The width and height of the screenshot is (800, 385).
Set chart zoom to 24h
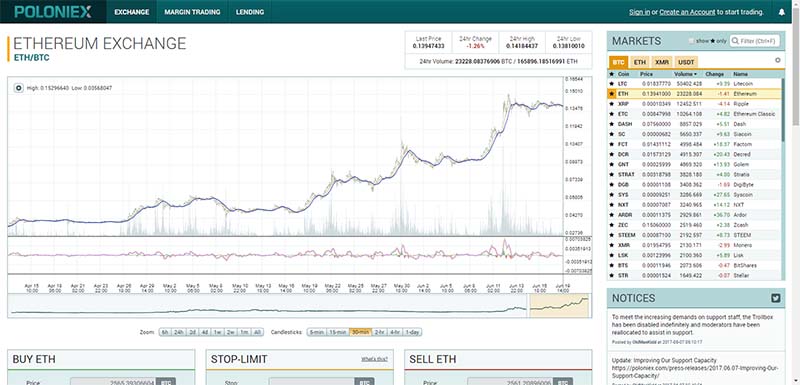178,332
